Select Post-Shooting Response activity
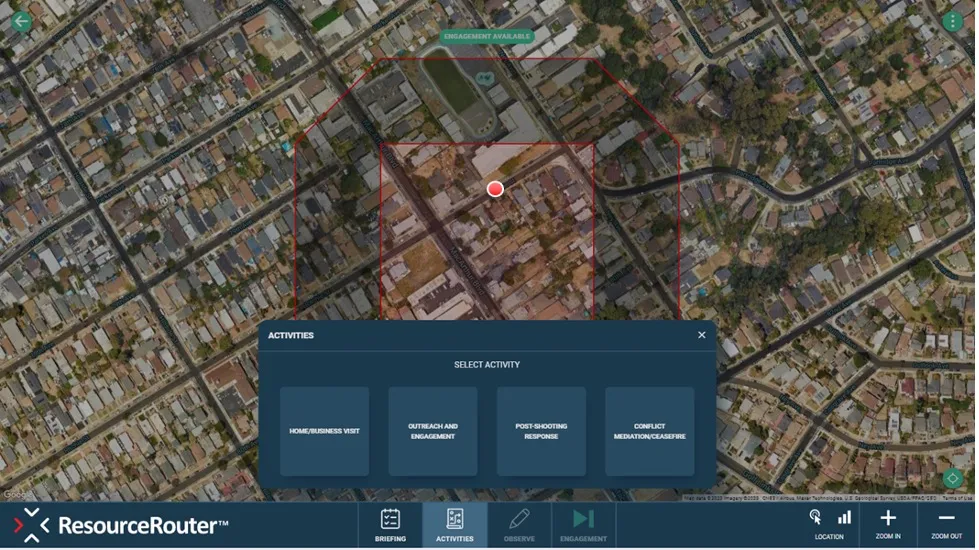The width and height of the screenshot is (979, 550). point(541,431)
